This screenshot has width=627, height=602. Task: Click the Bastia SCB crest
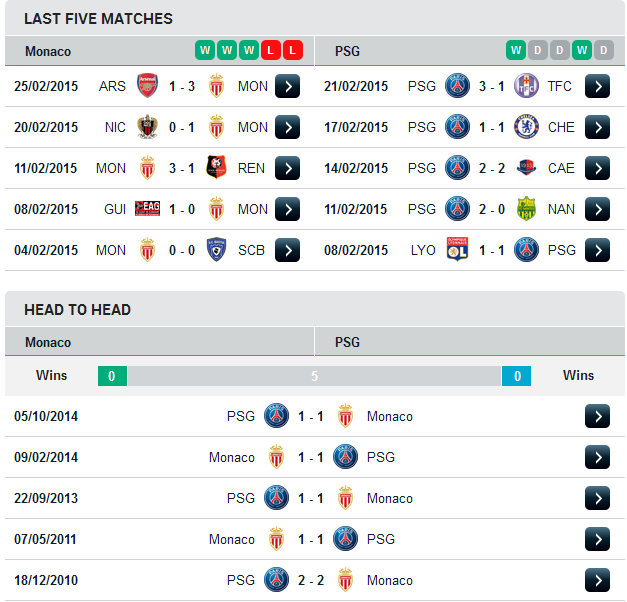coord(216,250)
